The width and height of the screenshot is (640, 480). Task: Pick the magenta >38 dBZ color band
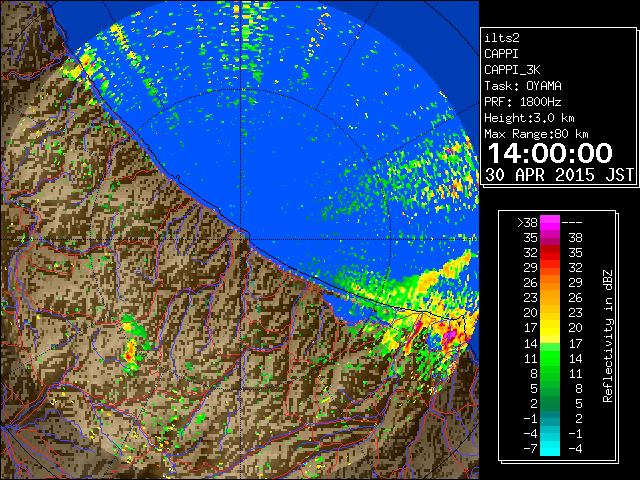(550, 223)
